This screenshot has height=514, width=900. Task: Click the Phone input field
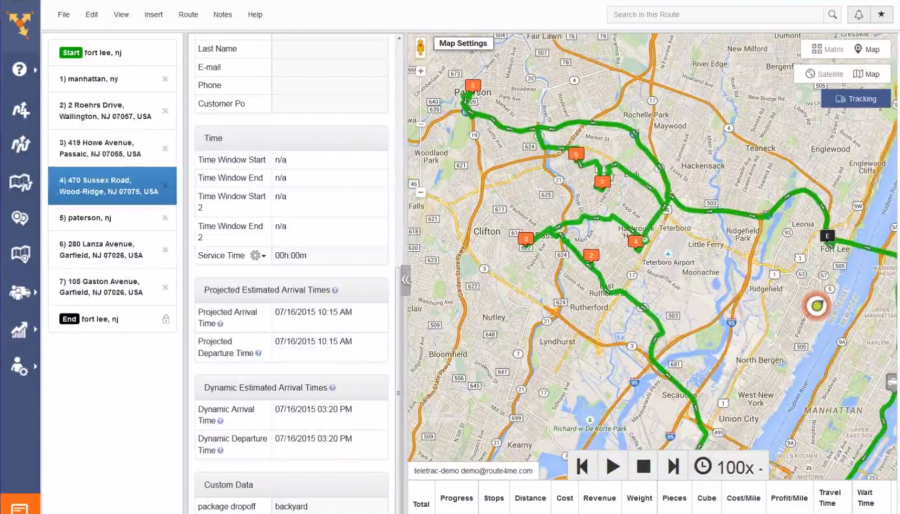point(329,85)
